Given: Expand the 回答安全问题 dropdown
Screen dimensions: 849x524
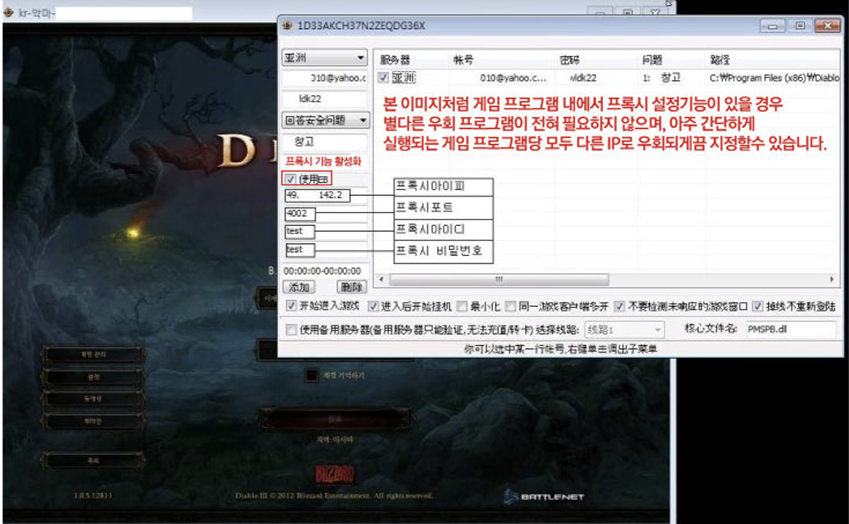Looking at the screenshot, I should coord(325,120).
